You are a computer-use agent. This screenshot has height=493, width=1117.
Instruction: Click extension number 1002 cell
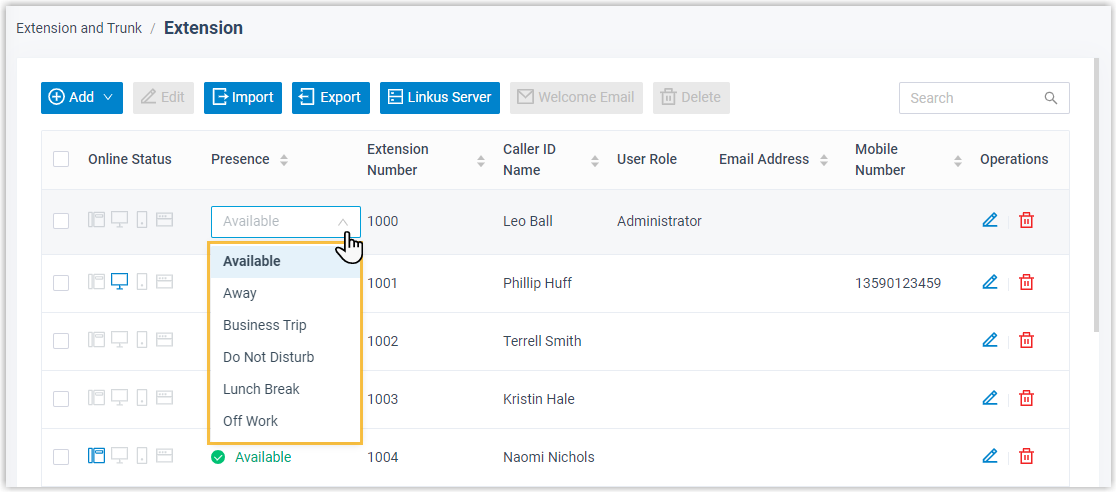(x=383, y=341)
